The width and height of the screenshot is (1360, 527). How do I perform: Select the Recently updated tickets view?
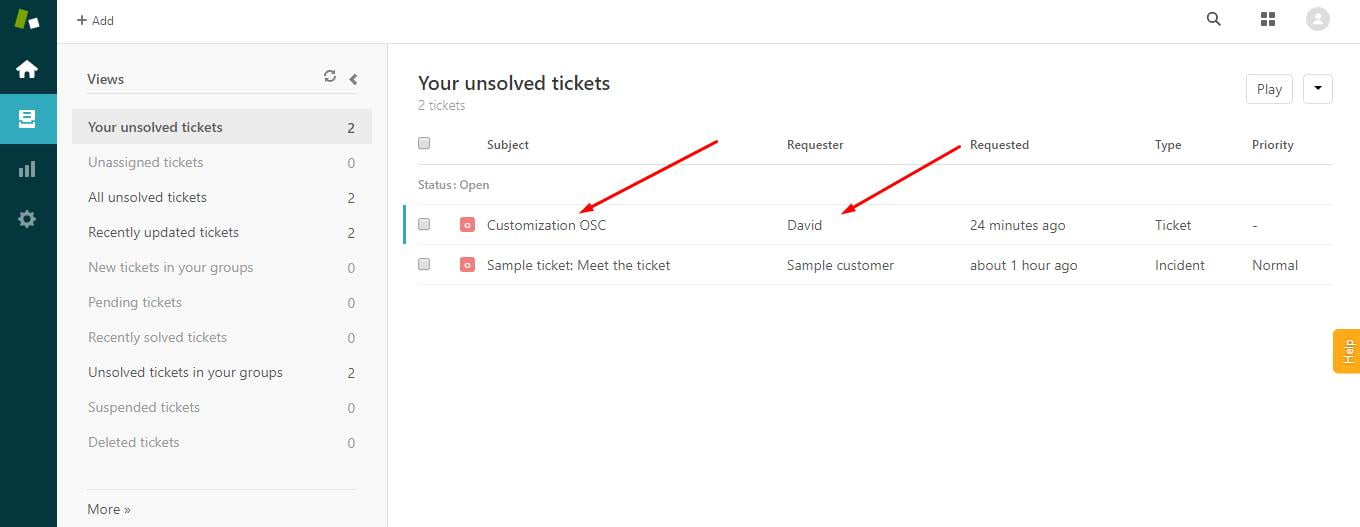click(x=163, y=232)
